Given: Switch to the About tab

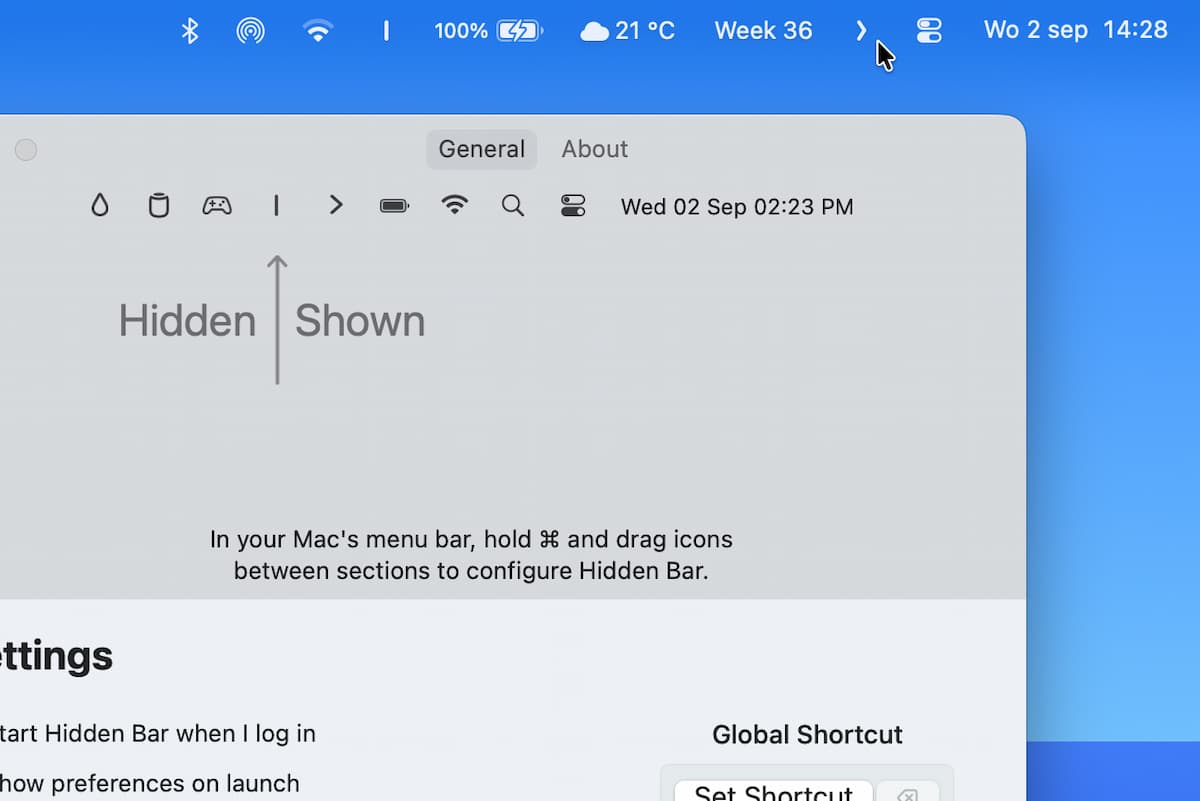Looking at the screenshot, I should [595, 149].
